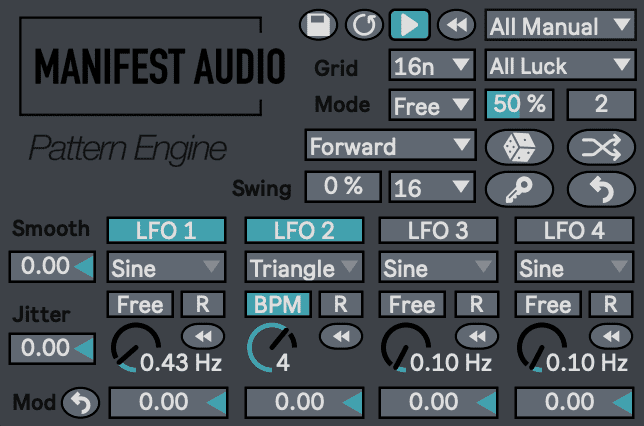Open LFO 4 Sine waveform dropdown
This screenshot has height=426, width=644.
click(x=574, y=267)
